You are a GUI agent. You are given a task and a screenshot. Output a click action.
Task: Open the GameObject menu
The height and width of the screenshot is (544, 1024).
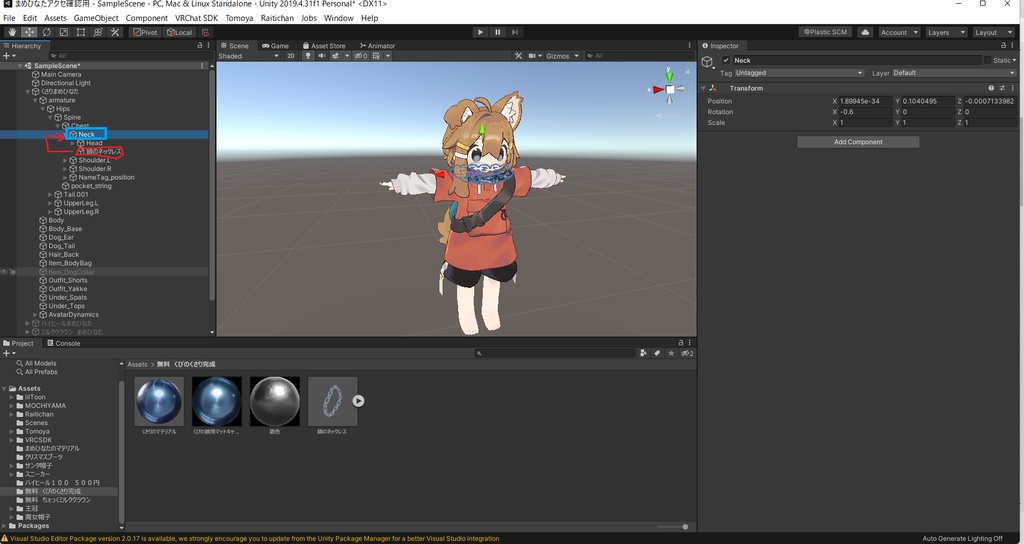96,18
